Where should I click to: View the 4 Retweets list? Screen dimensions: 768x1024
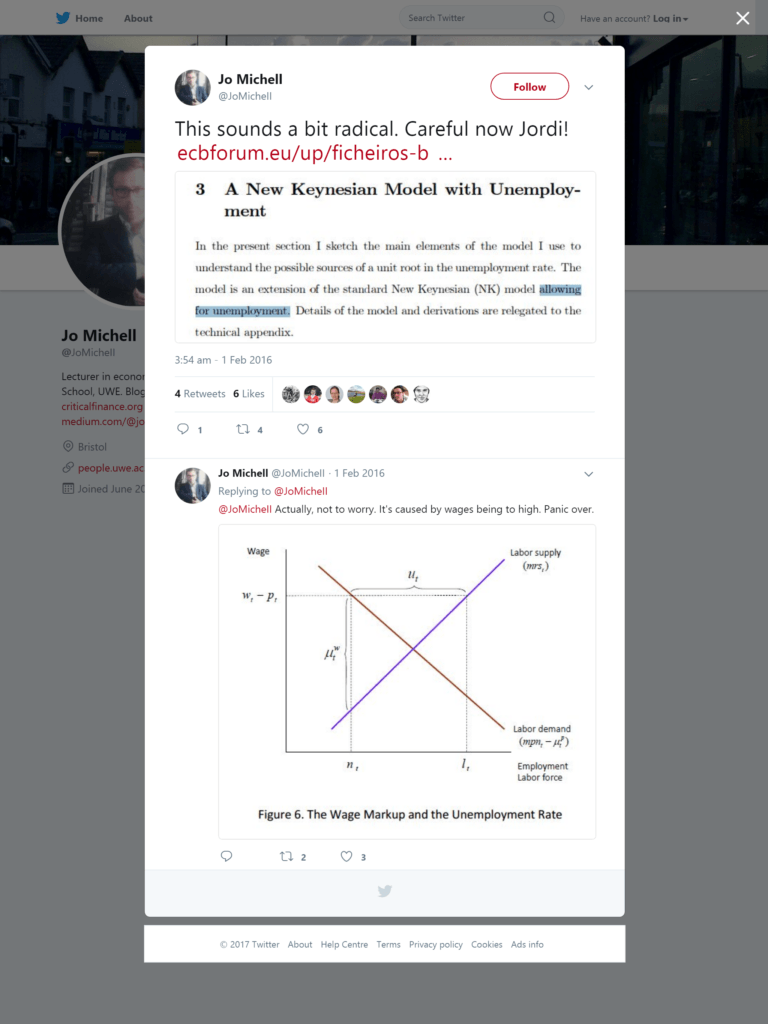(200, 394)
